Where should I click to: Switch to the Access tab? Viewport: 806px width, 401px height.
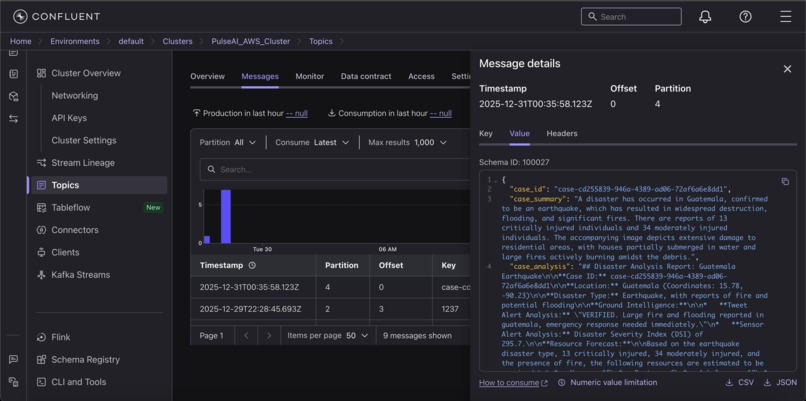click(x=421, y=76)
